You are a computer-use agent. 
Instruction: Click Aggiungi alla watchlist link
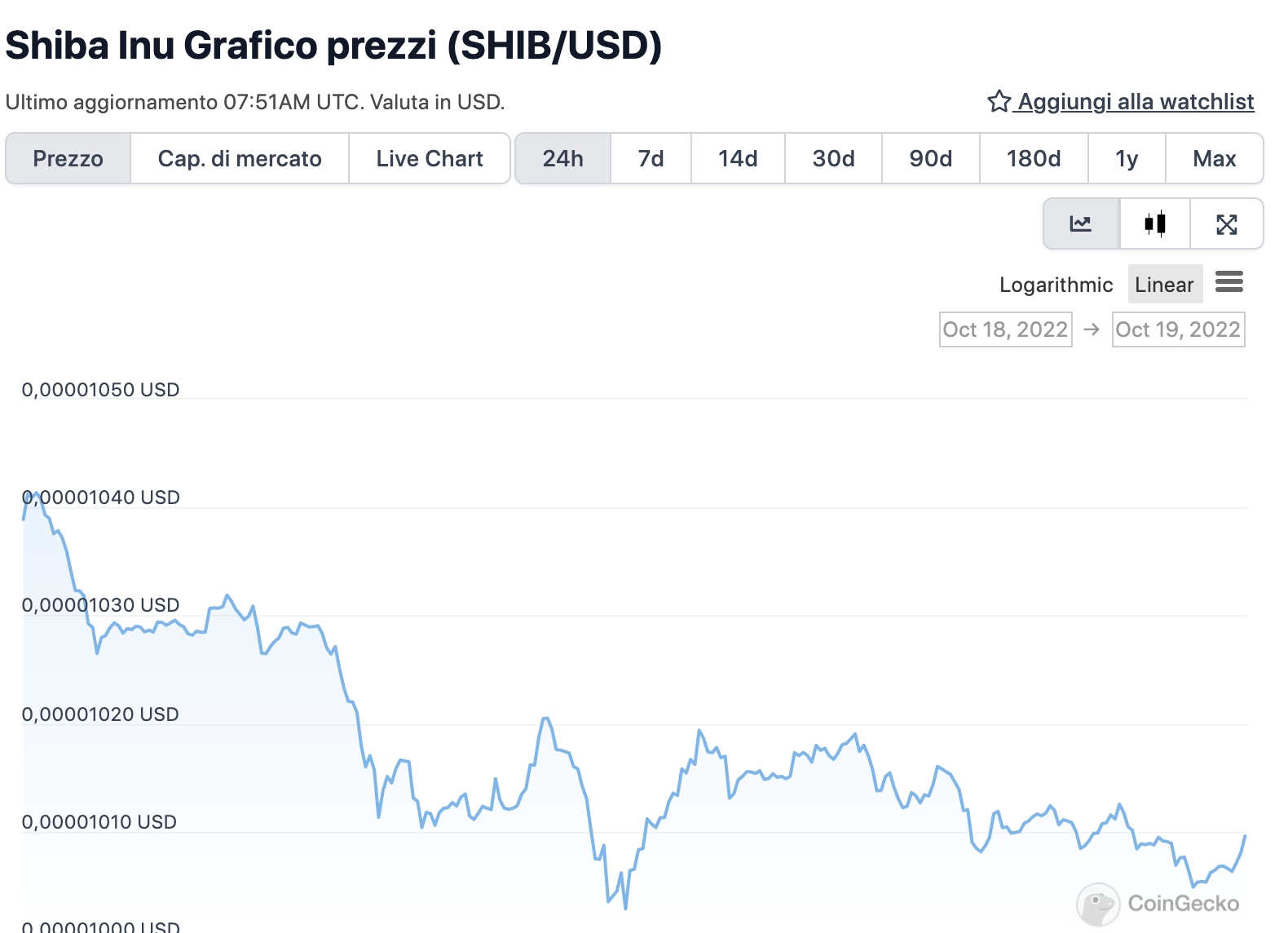1136,101
